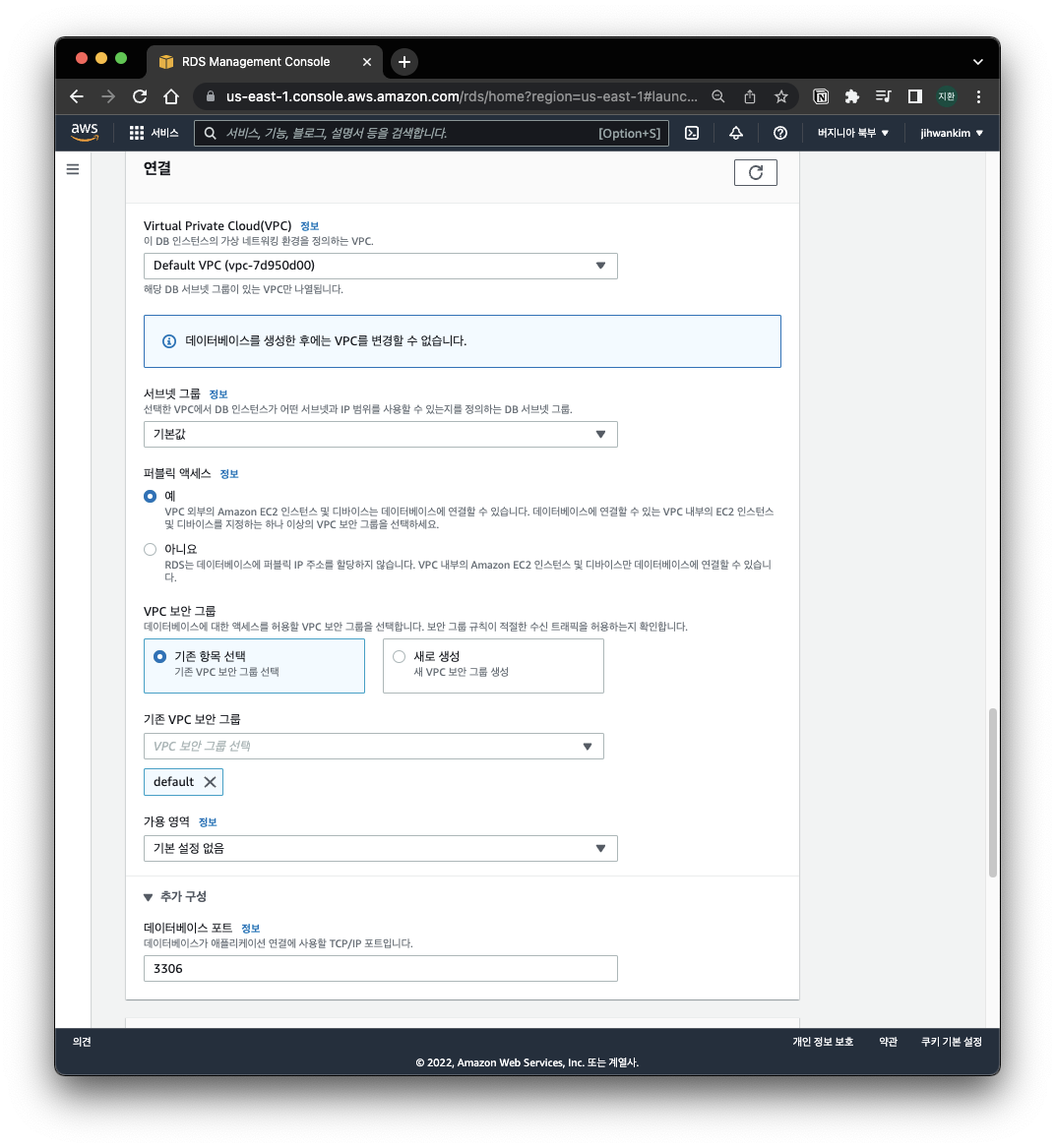Viewport: 1055px width, 1148px height.
Task: Go back with the browser back arrow
Action: coord(76,96)
